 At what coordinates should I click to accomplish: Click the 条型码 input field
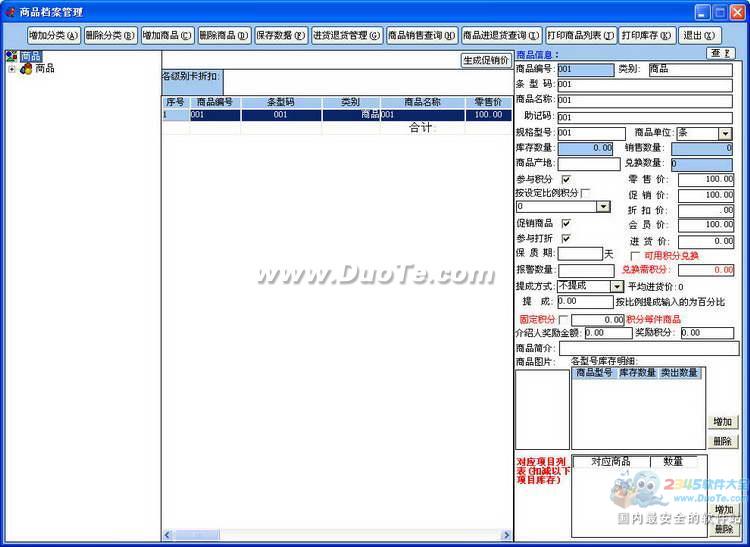pos(645,85)
